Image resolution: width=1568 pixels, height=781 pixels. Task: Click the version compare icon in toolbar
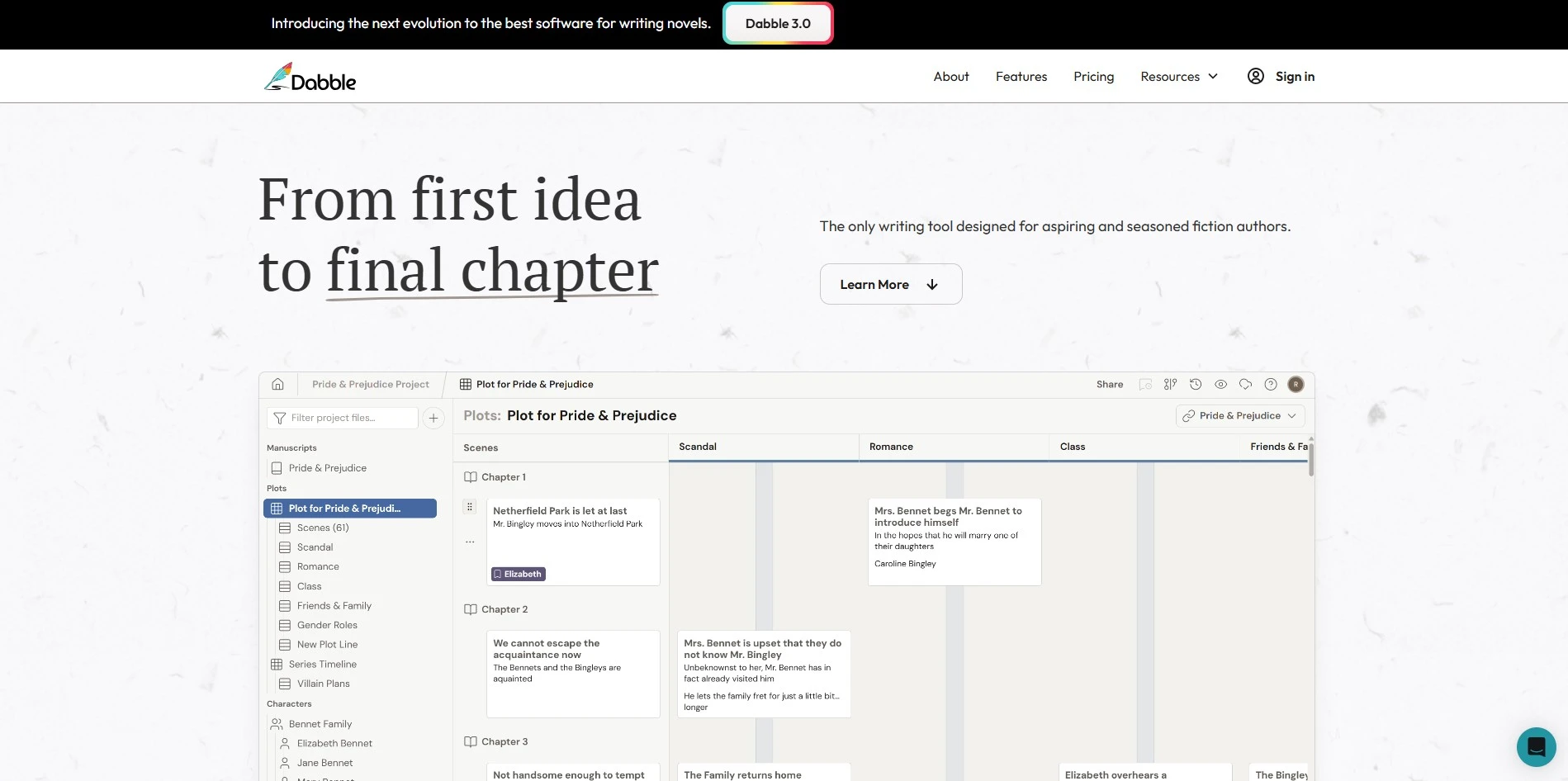tap(1170, 384)
